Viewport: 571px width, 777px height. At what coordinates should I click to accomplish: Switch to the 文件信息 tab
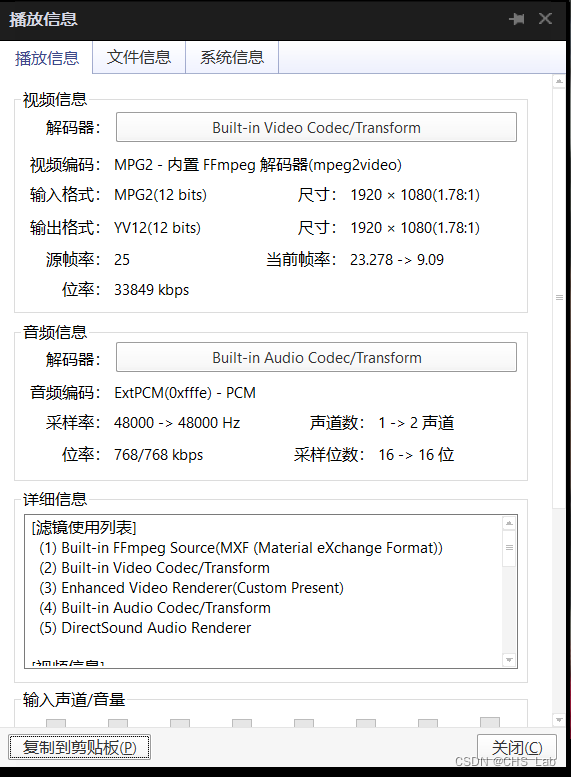[x=139, y=57]
